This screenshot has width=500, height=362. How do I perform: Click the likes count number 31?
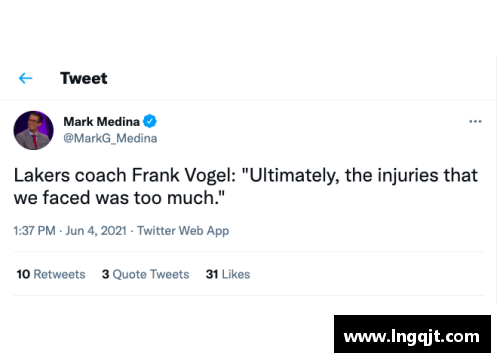point(212,274)
